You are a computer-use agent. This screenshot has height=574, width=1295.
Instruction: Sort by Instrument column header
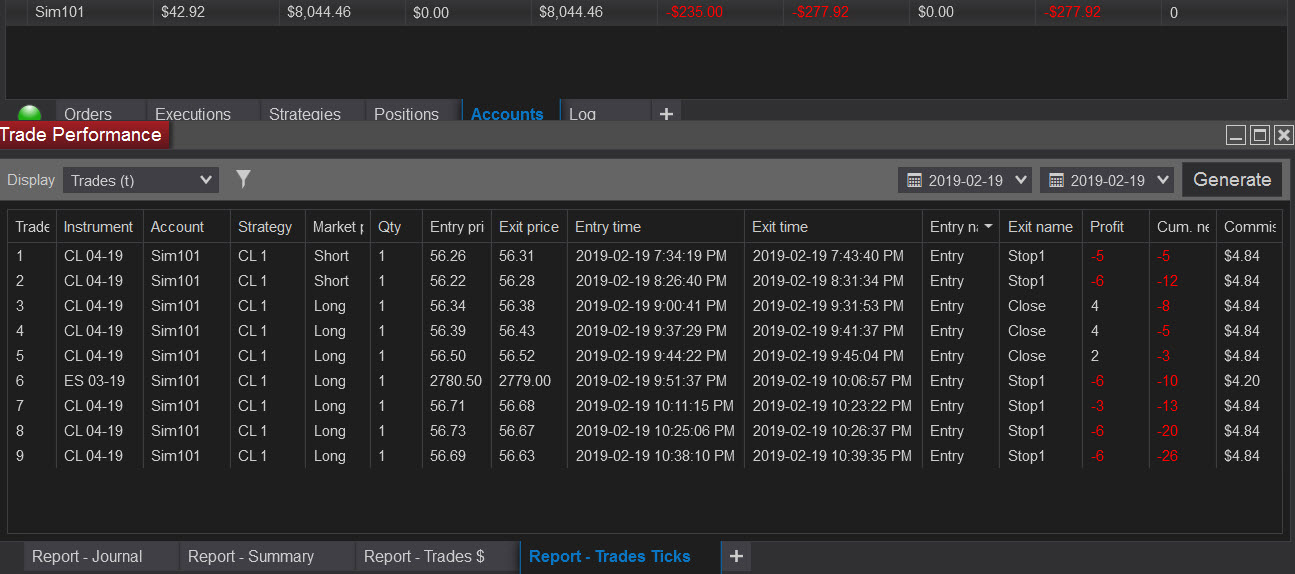pyautogui.click(x=99, y=227)
